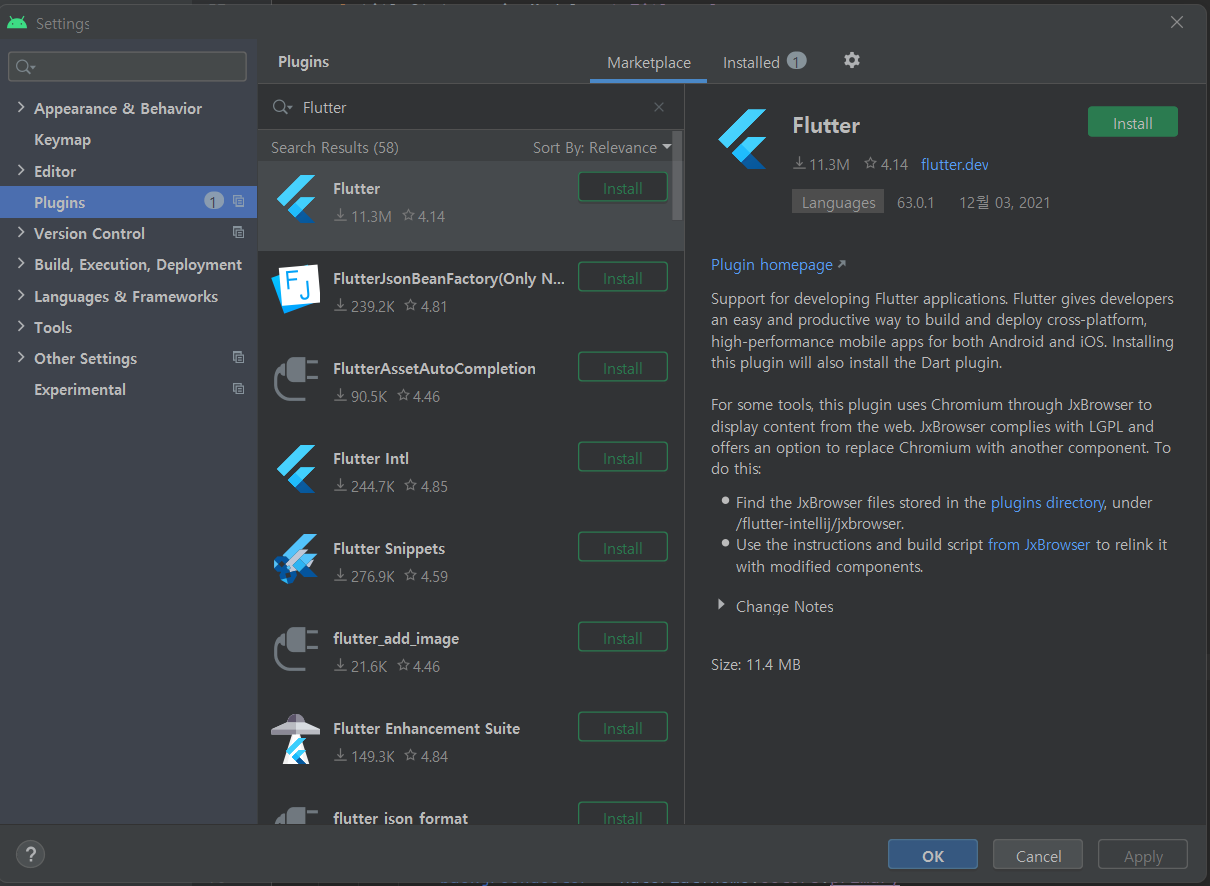Expand Build, Execution, Deployment node
The height and width of the screenshot is (886, 1210).
pos(21,263)
